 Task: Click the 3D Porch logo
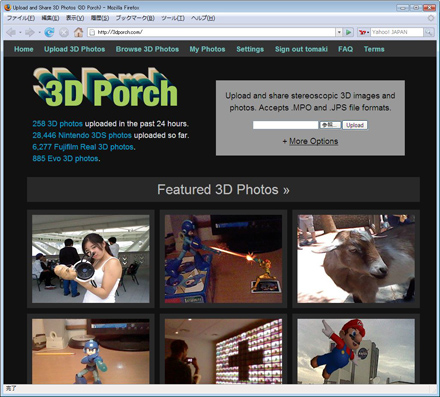(105, 87)
